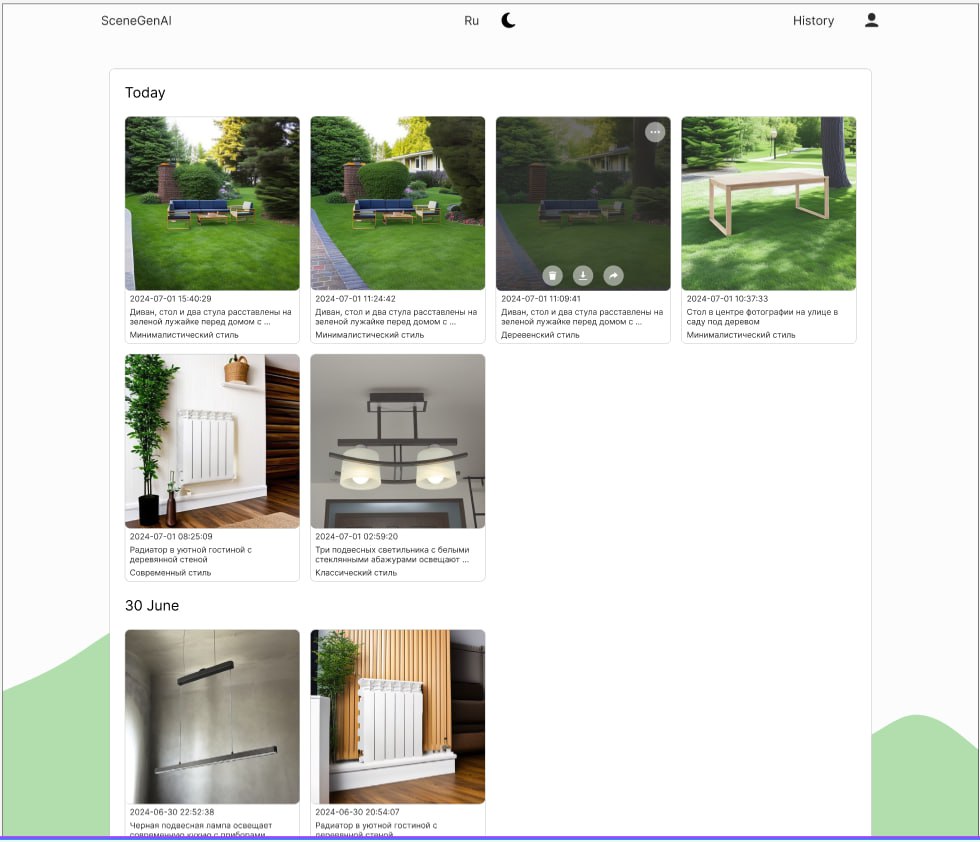Viewport: 980px width, 842px height.
Task: Open the black pendant lamp image from 30 June
Action: [212, 716]
